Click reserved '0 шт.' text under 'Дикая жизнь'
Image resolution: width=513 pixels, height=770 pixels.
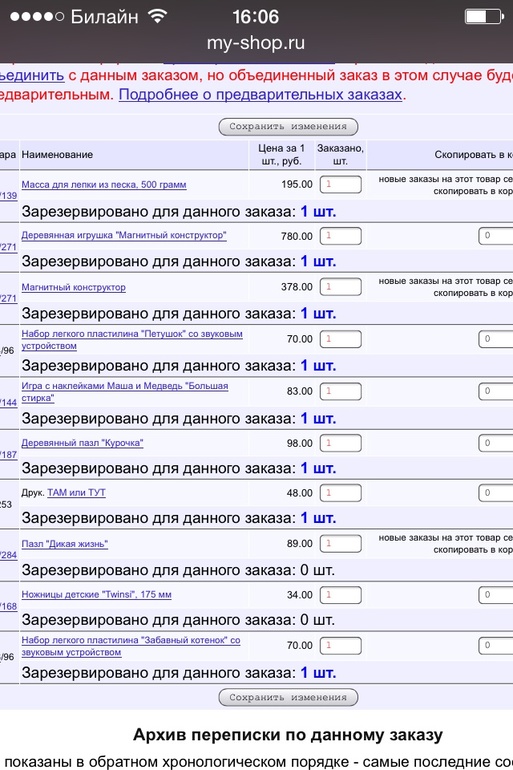[318, 570]
